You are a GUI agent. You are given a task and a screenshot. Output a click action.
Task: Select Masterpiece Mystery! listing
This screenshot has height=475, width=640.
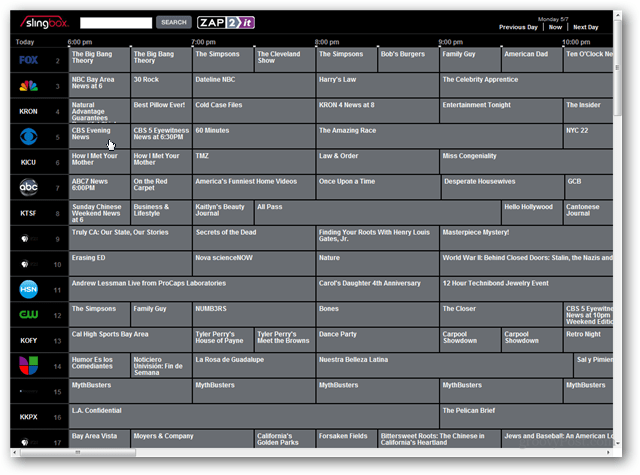526,238
